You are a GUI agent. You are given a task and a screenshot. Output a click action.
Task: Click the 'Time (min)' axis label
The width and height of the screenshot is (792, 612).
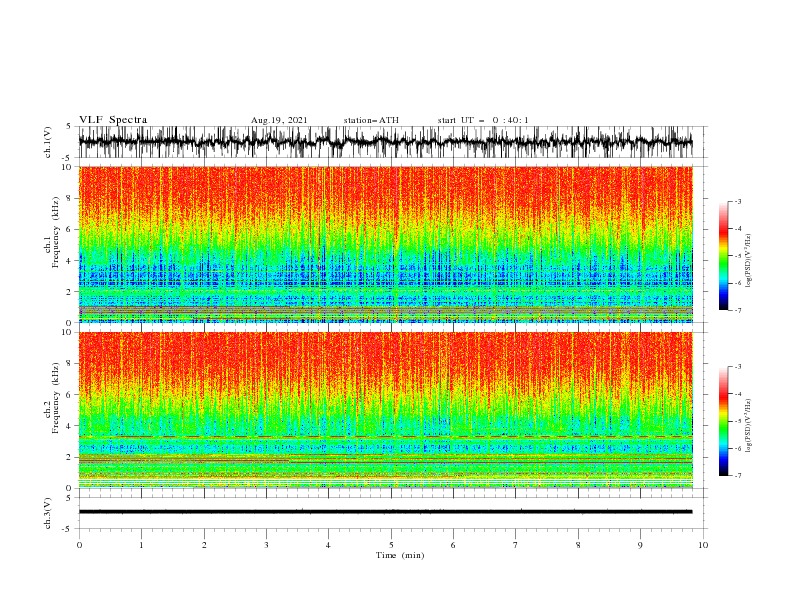[400, 555]
